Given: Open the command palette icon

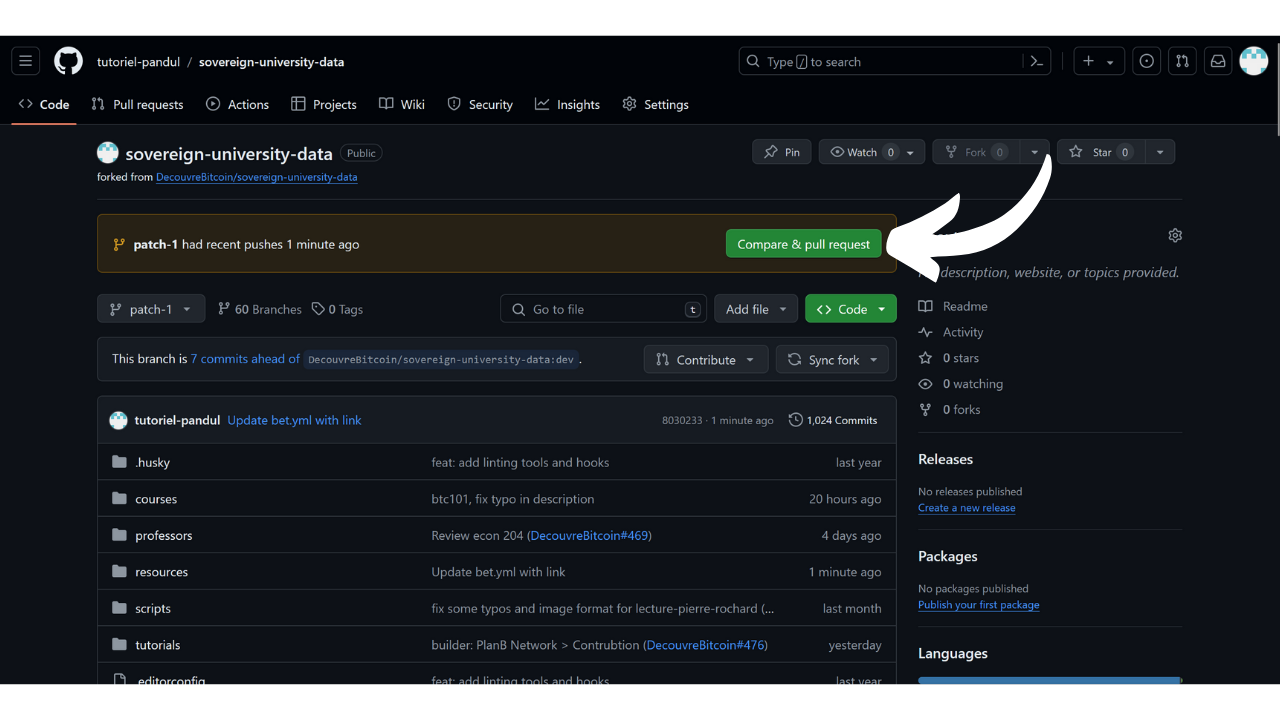Looking at the screenshot, I should pos(1037,61).
